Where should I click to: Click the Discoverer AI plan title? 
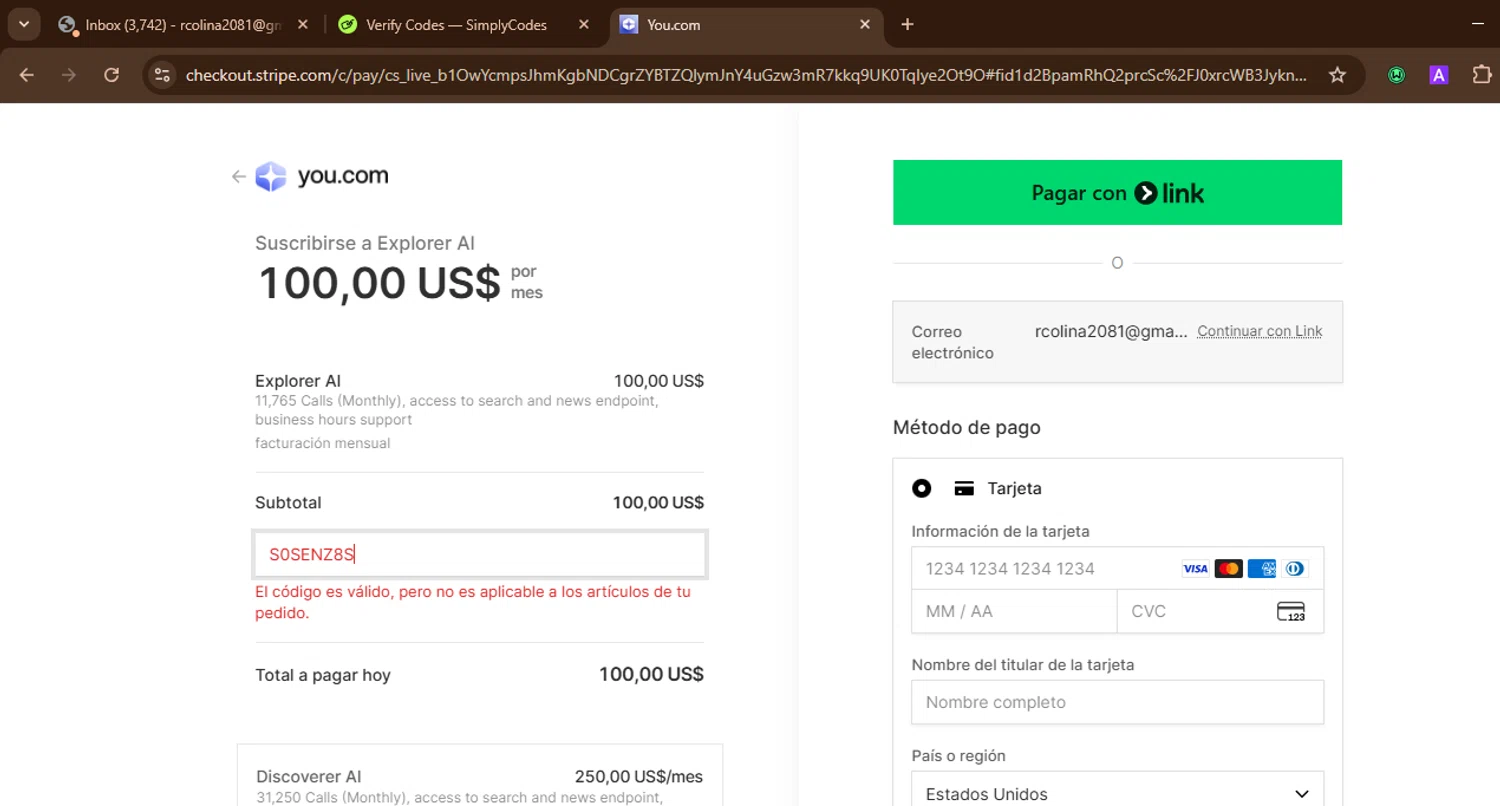click(x=309, y=777)
